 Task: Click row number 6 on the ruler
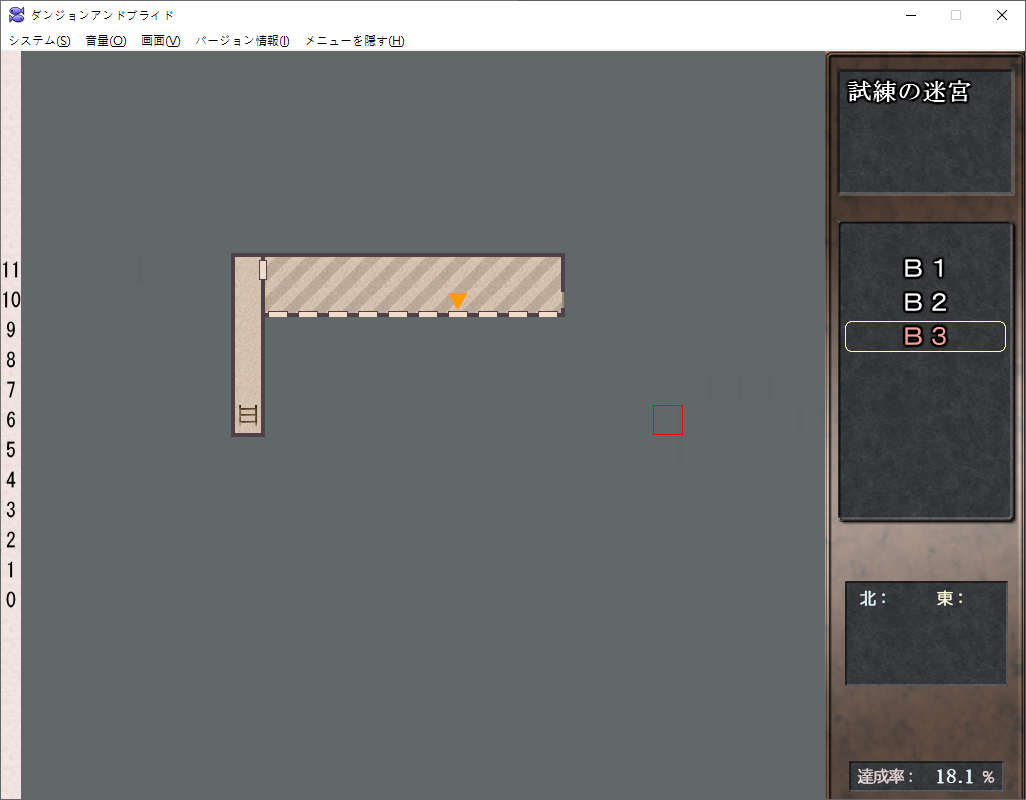click(x=10, y=420)
